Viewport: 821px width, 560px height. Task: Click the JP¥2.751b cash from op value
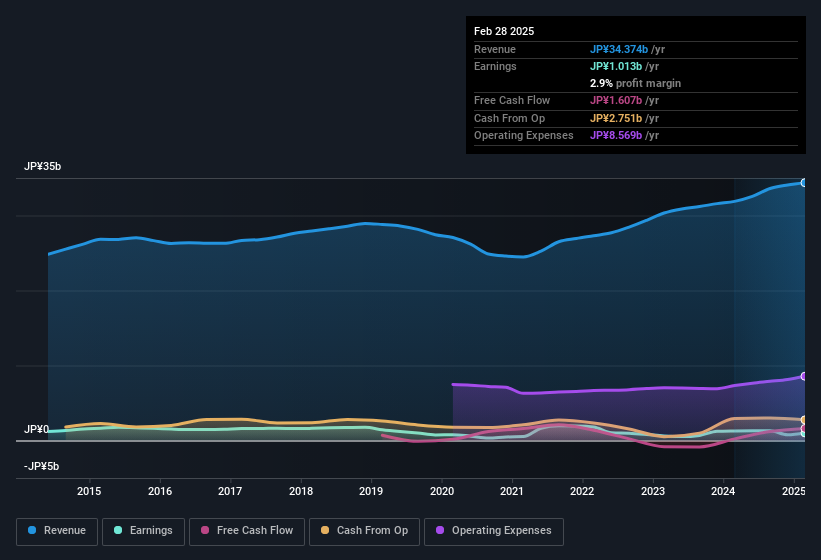[616, 118]
